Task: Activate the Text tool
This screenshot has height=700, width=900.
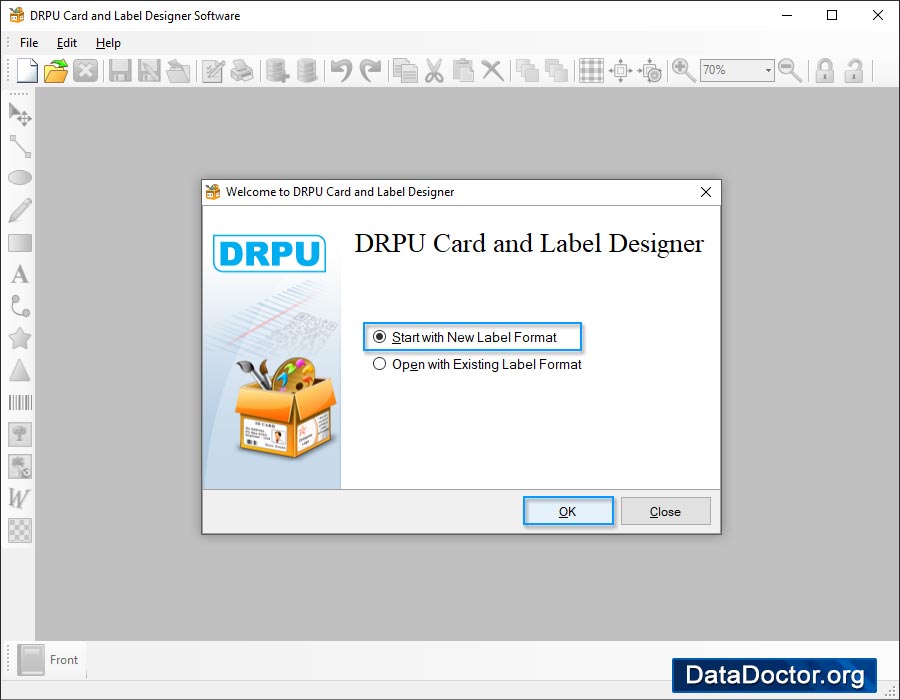Action: [x=20, y=274]
